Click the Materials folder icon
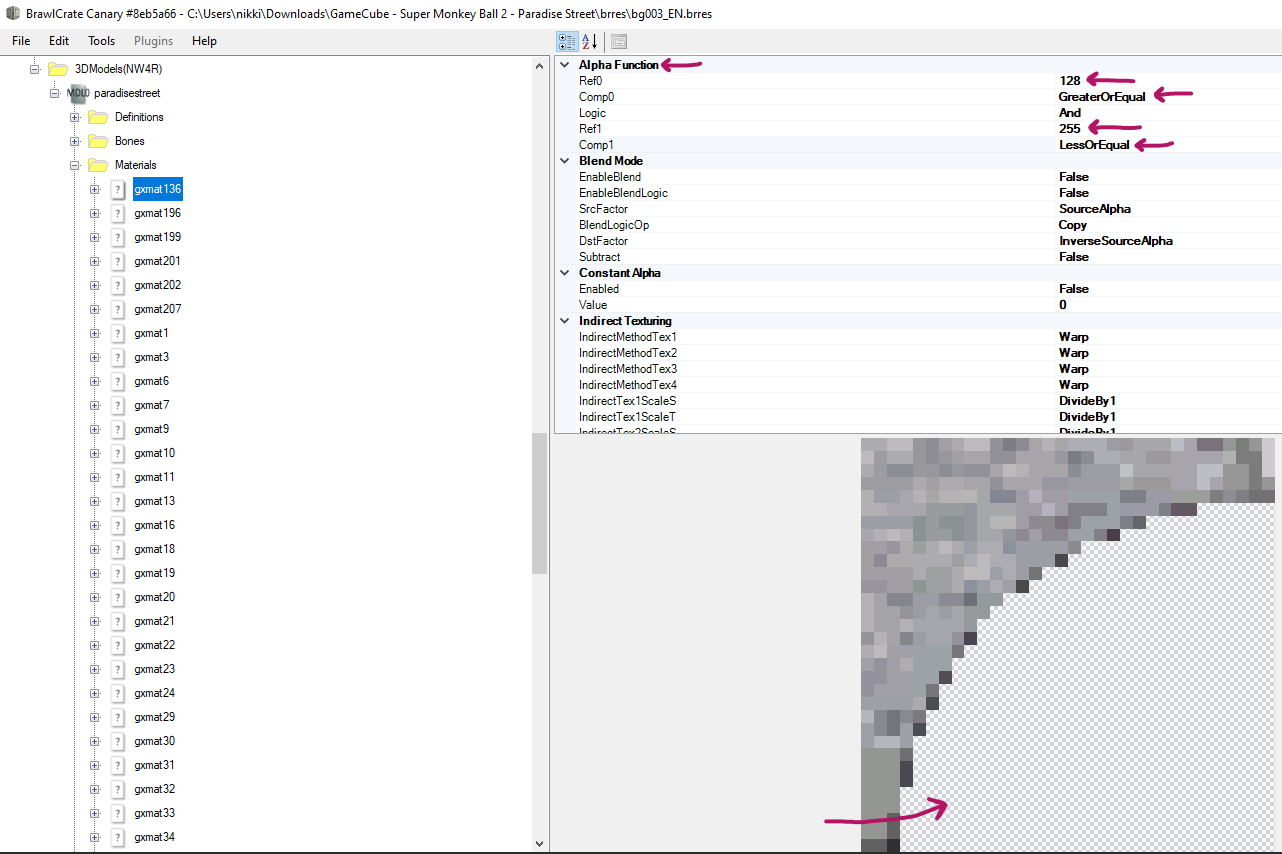The height and width of the screenshot is (854, 1282). click(x=98, y=165)
